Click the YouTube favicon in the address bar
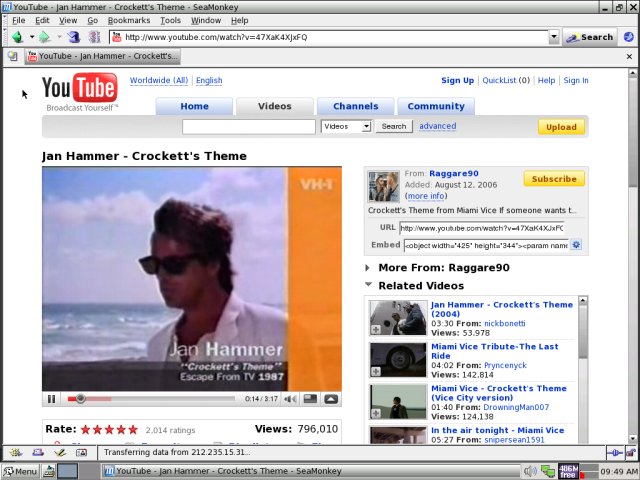Image resolution: width=640 pixels, height=480 pixels. (x=117, y=37)
